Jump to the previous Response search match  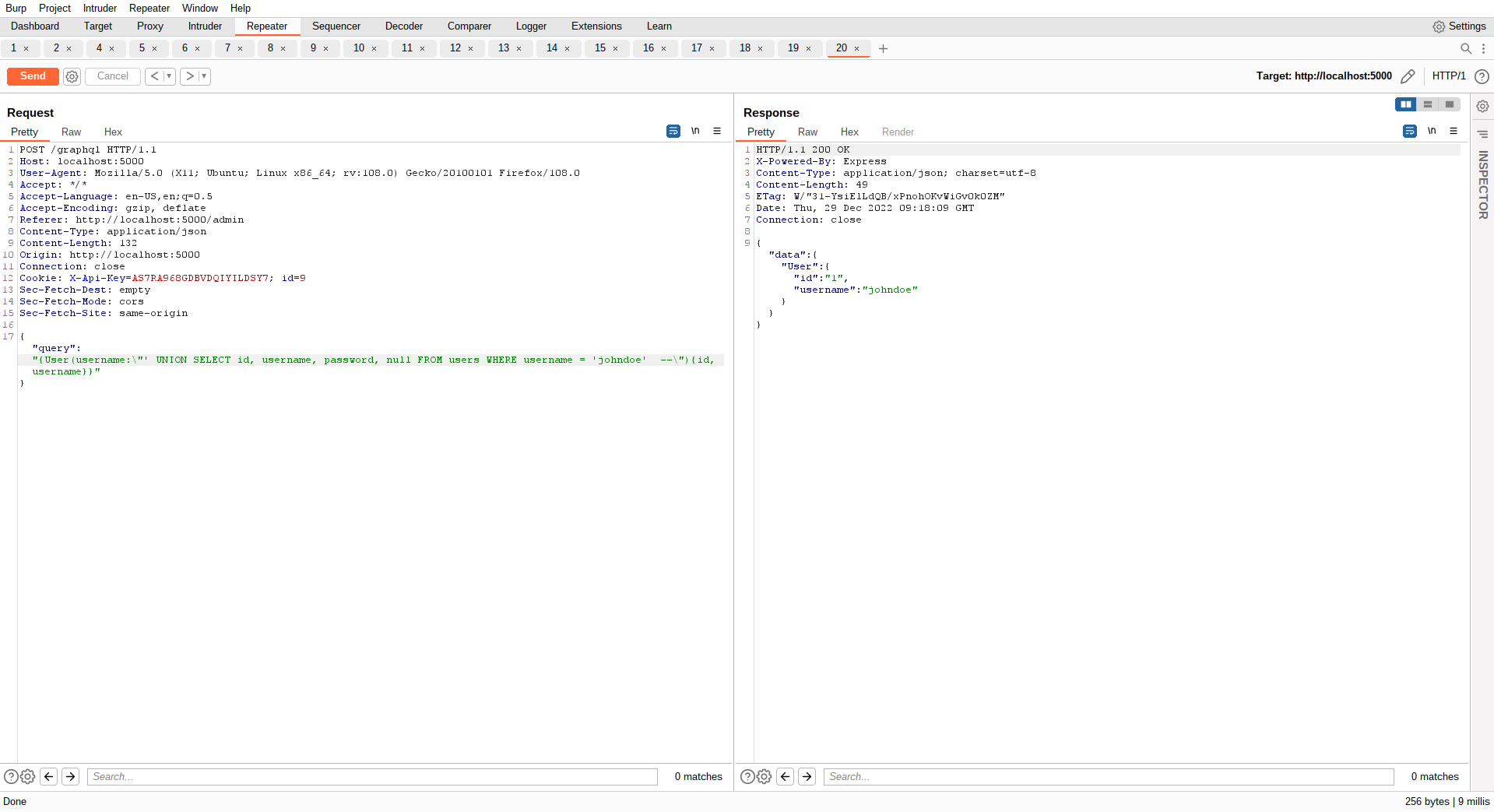786,776
